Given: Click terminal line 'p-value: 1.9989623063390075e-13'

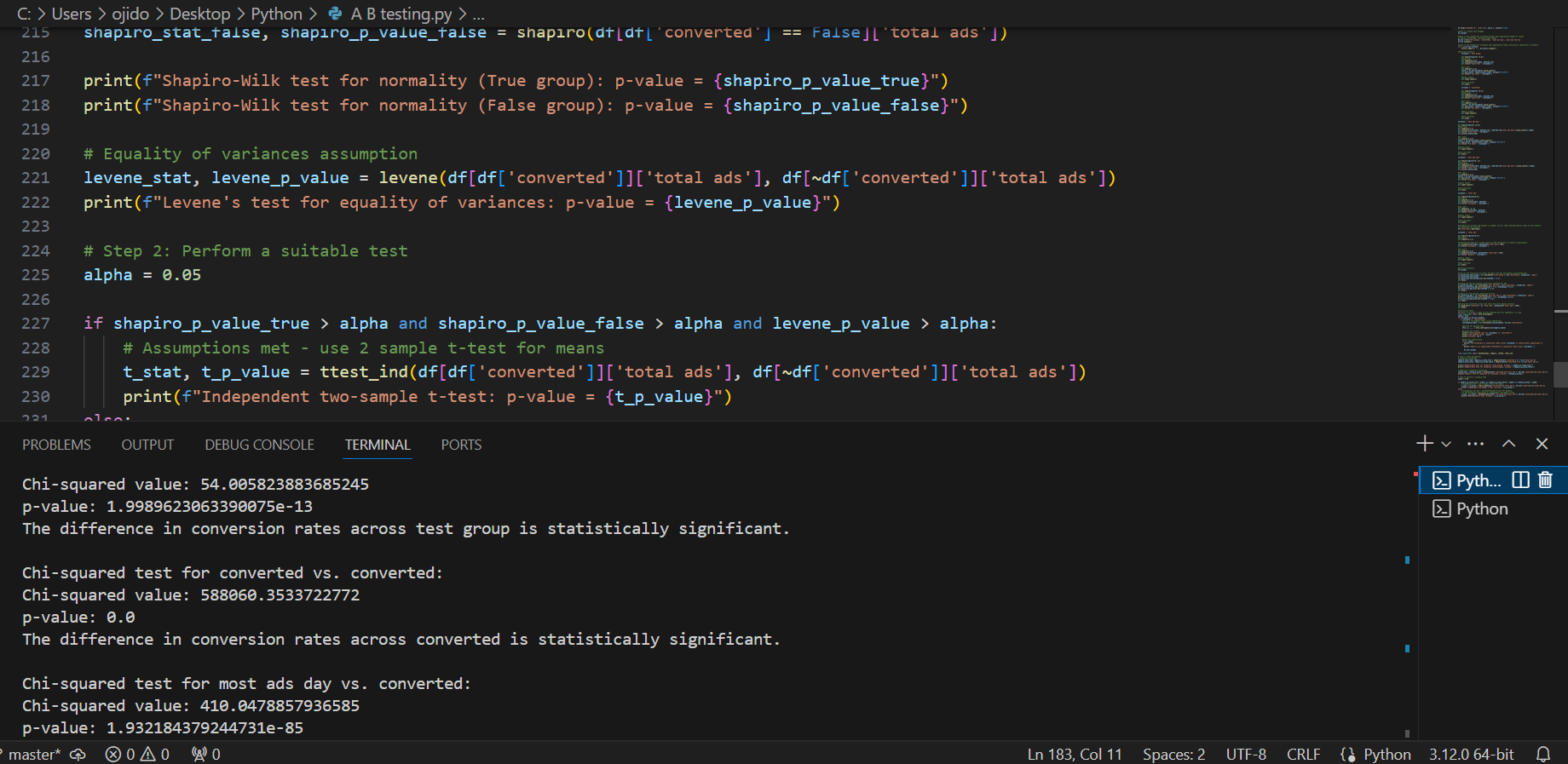Looking at the screenshot, I should [167, 506].
